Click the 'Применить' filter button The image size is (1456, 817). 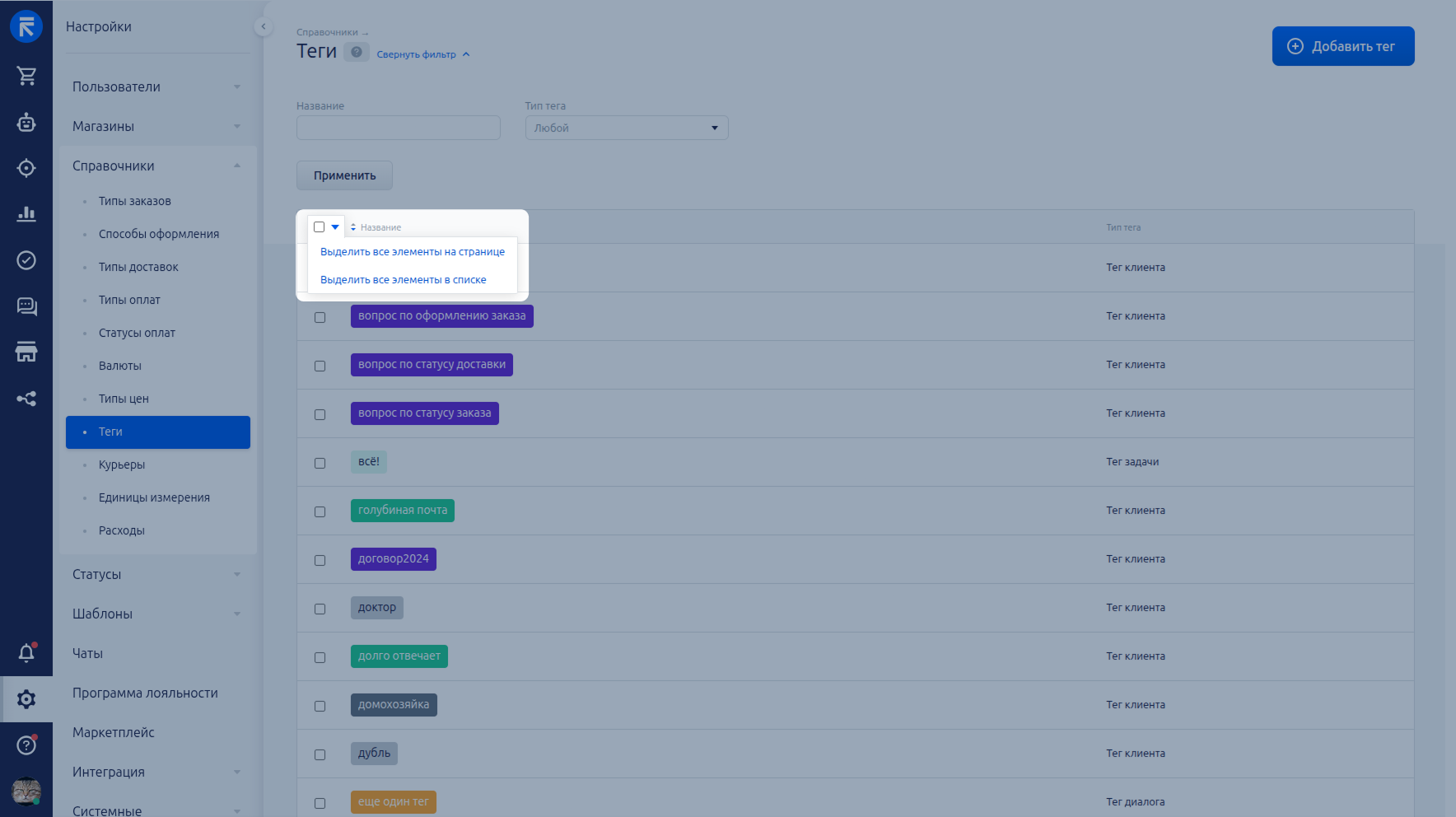coord(344,175)
